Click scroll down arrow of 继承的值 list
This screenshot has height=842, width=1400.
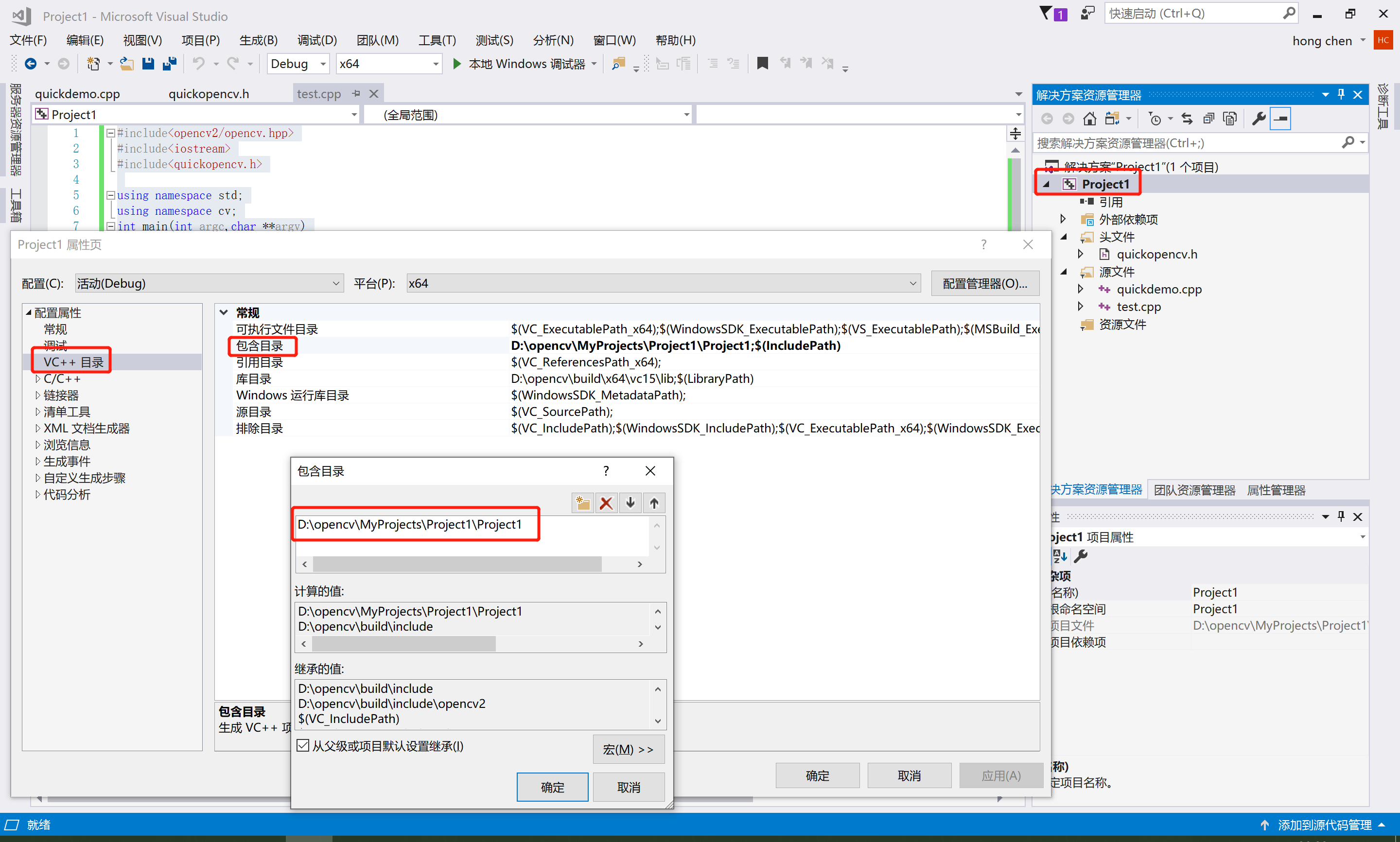pyautogui.click(x=658, y=721)
